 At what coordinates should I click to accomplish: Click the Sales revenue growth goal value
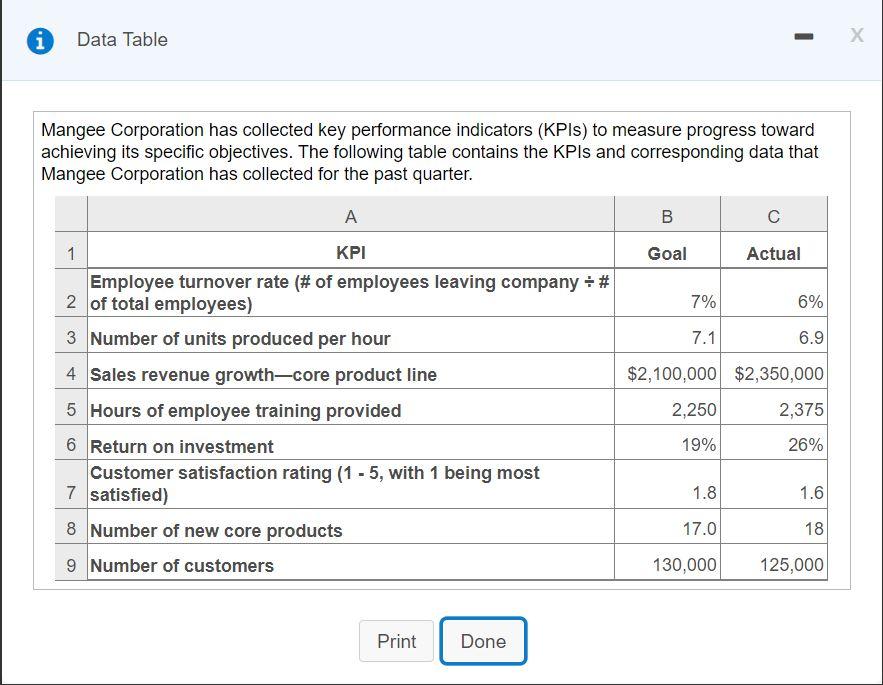pyautogui.click(x=667, y=372)
